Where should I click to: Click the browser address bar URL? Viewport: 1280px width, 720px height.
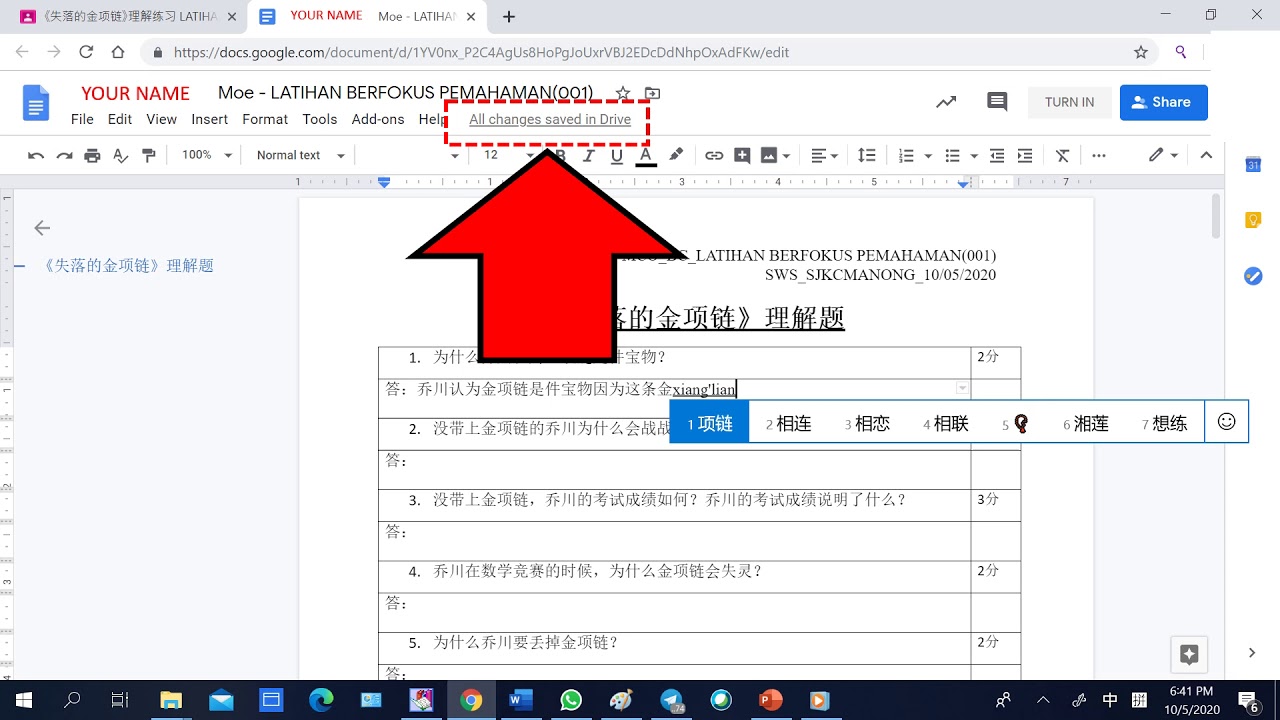(x=482, y=53)
